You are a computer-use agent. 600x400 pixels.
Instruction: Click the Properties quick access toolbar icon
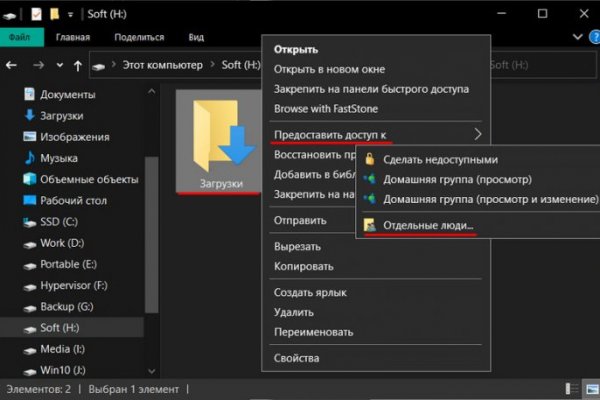click(x=37, y=14)
